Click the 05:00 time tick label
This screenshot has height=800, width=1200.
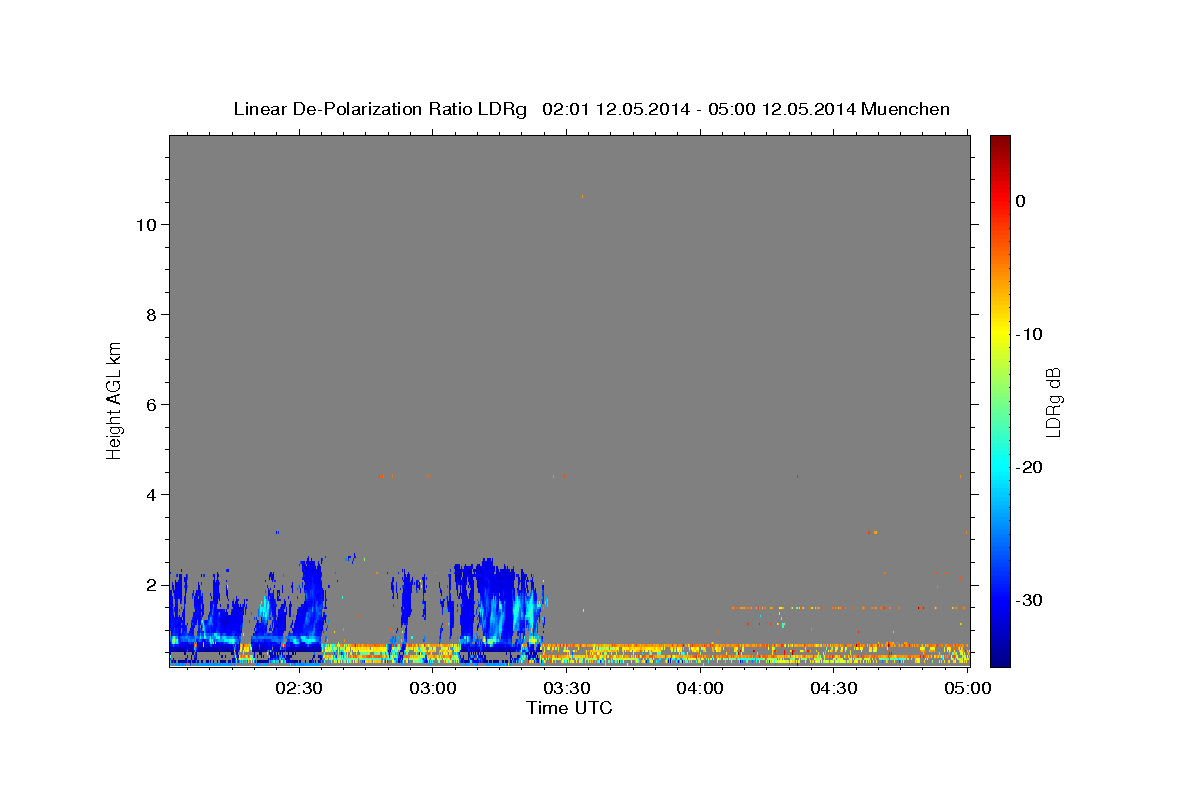967,688
